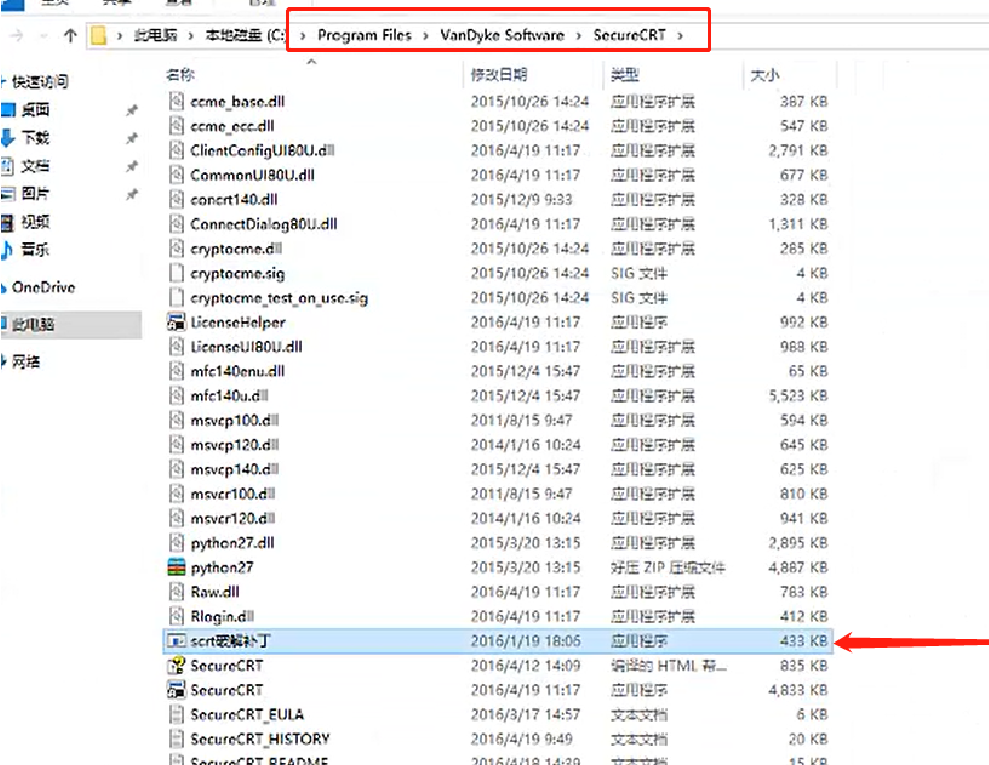Screen dimensions: 989x765
Task: Select the msvcp100.dll file name
Action: 235,421
